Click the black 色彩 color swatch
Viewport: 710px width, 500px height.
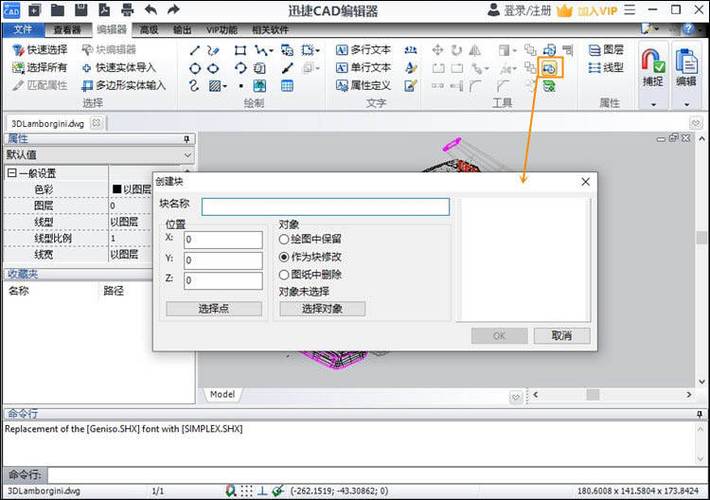[x=117, y=189]
